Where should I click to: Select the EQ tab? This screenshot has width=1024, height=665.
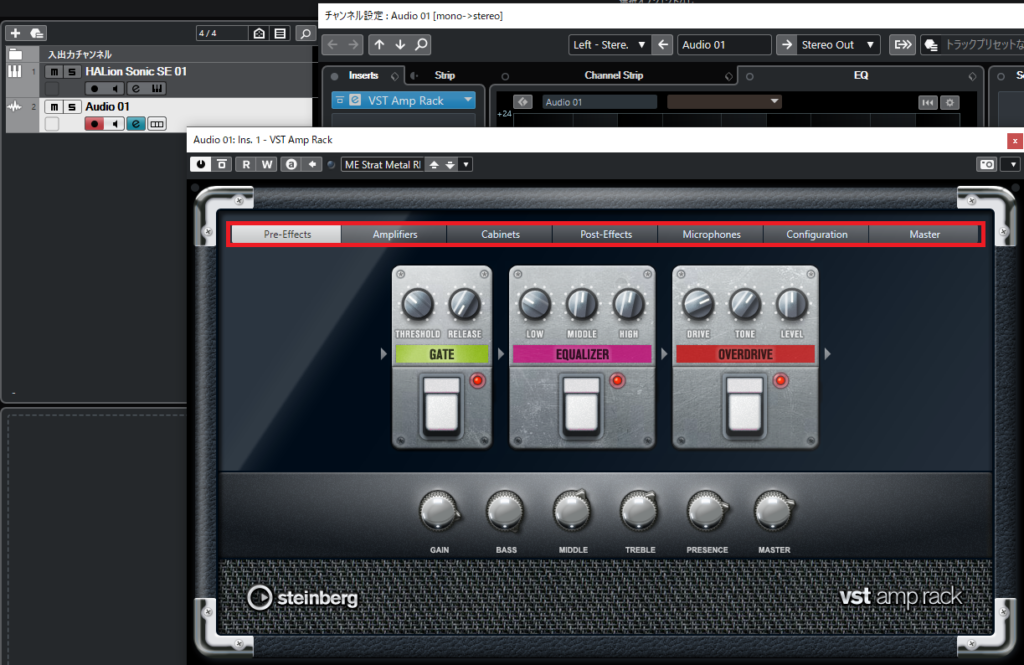[x=861, y=76]
